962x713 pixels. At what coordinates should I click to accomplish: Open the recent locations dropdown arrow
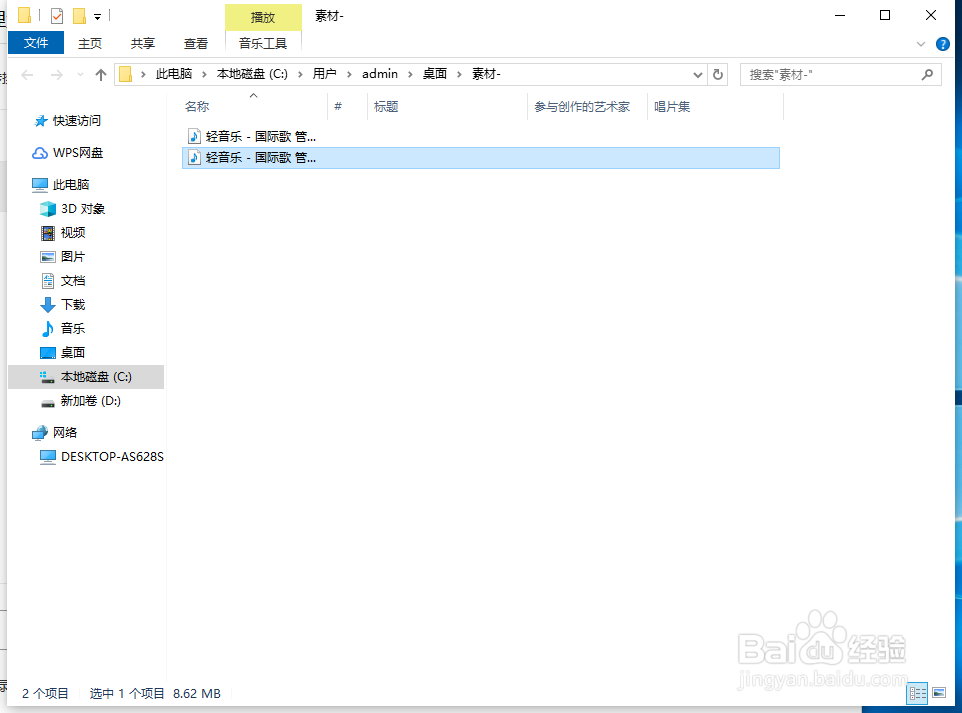[80, 75]
